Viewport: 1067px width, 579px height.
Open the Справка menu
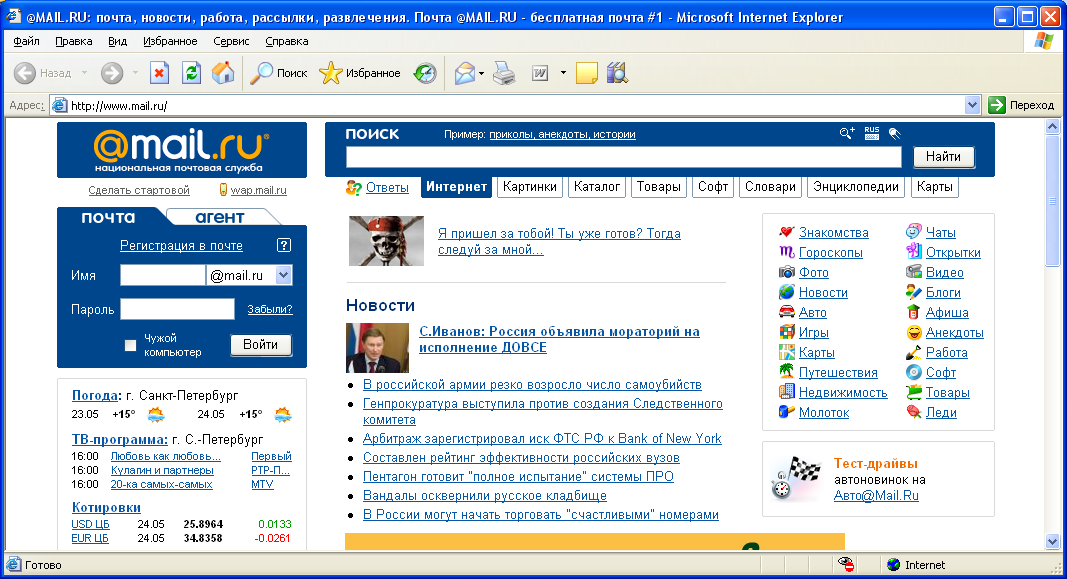tap(286, 42)
